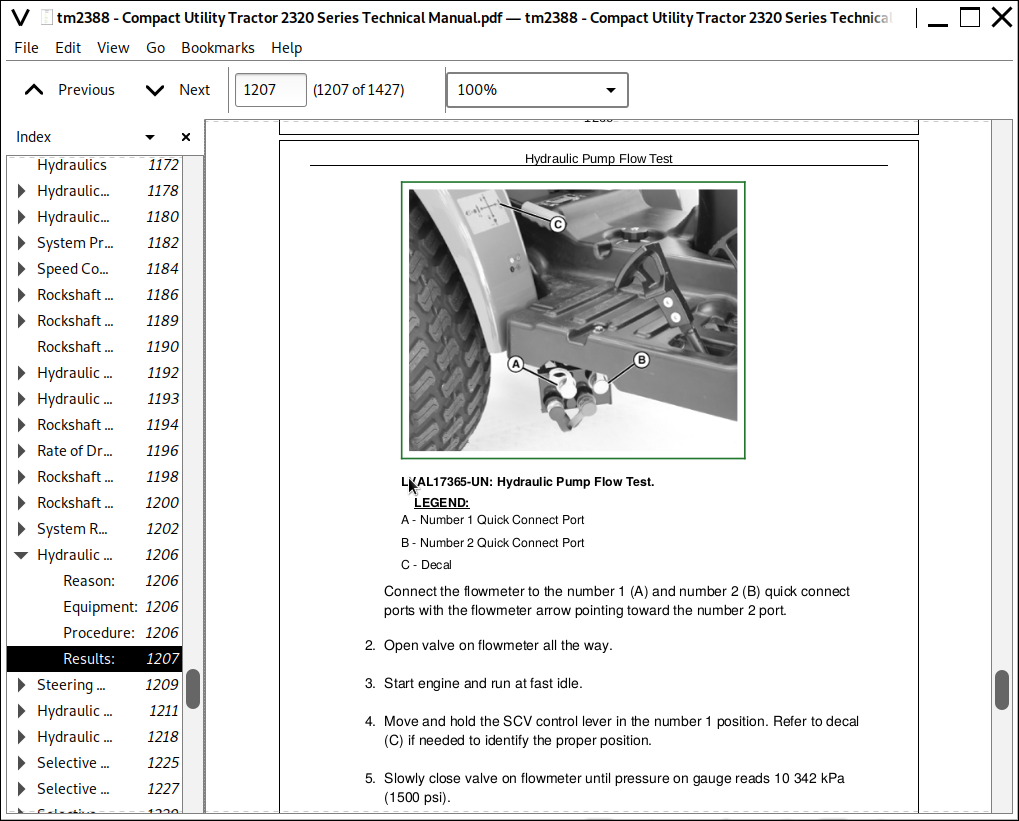Select Hydraulics bookmark on page 1172

click(94, 165)
